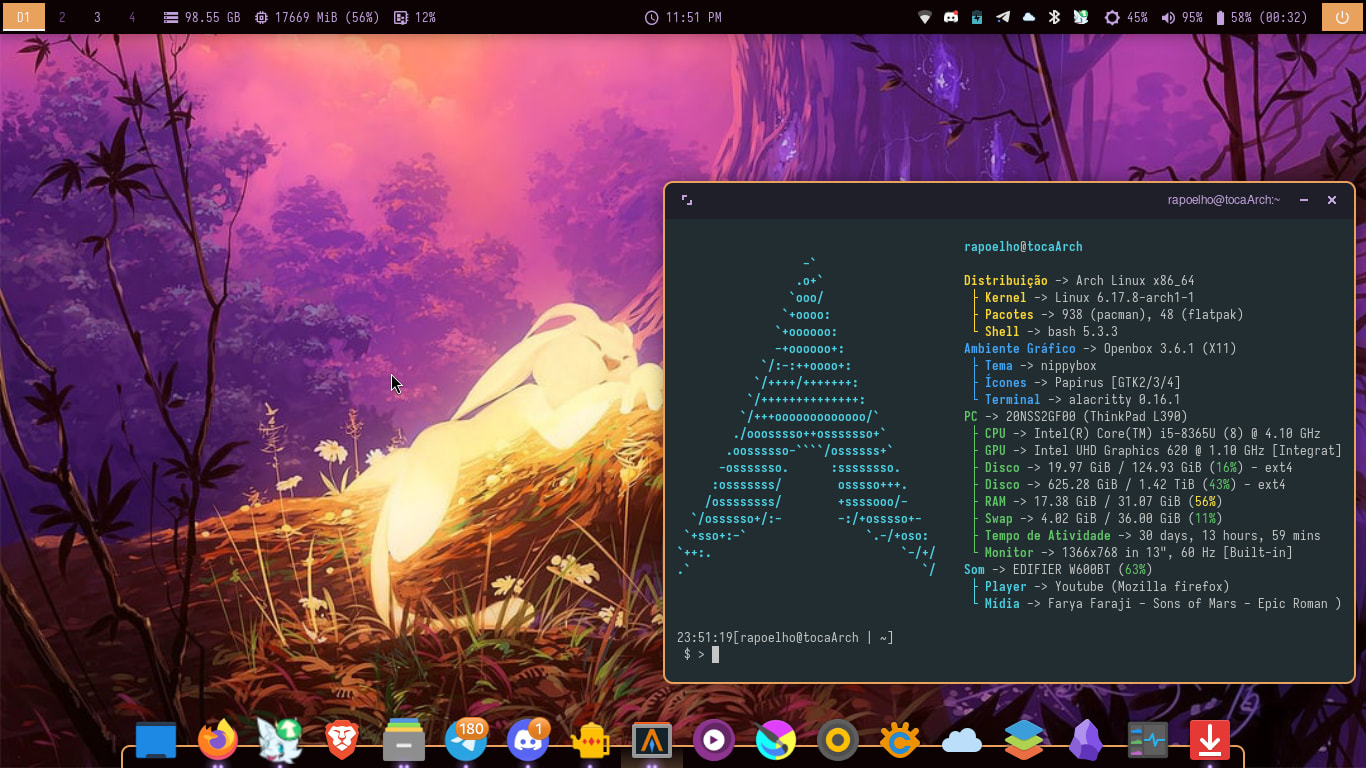This screenshot has width=1366, height=768.
Task: Open the power menu button
Action: [x=1342, y=17]
